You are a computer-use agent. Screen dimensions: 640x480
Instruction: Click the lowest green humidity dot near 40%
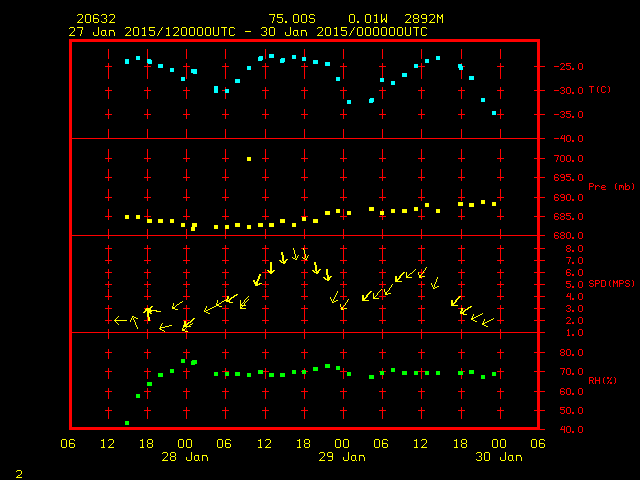click(127, 423)
